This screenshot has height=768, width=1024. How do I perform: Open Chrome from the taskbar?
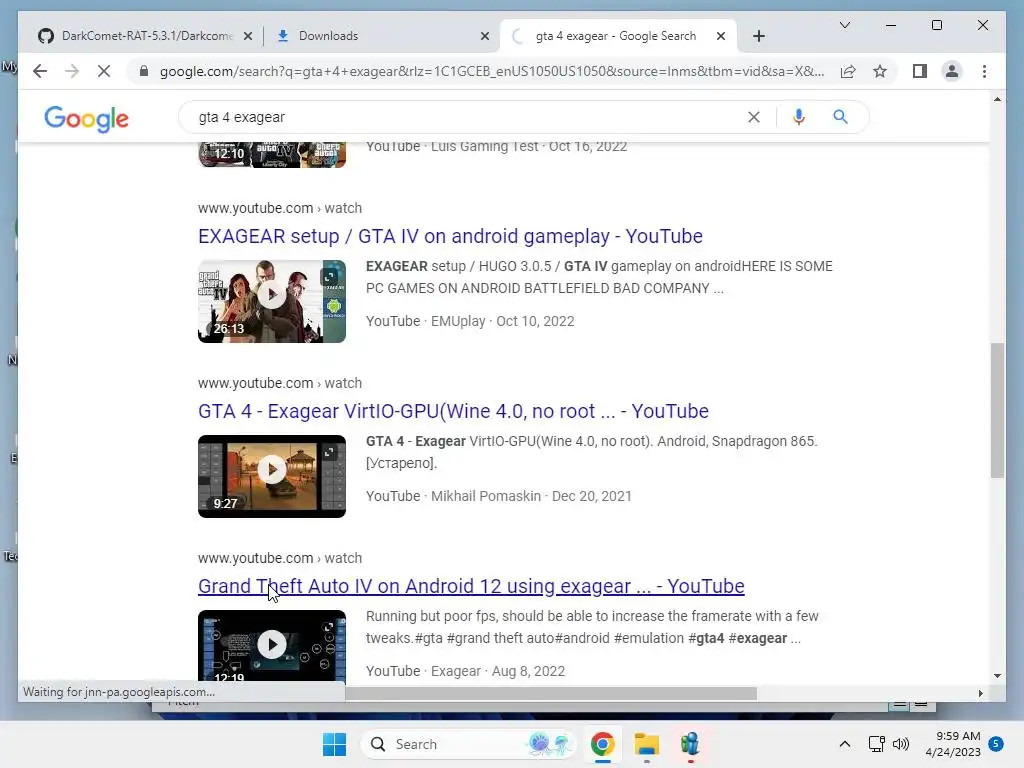coord(602,744)
